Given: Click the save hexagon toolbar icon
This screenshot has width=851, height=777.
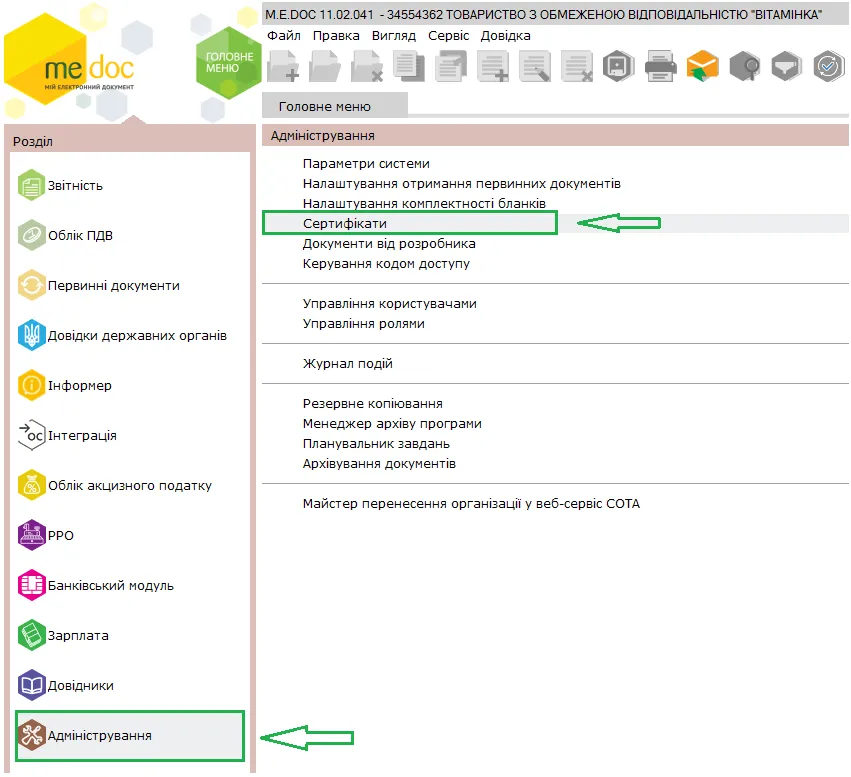Looking at the screenshot, I should pyautogui.click(x=619, y=66).
